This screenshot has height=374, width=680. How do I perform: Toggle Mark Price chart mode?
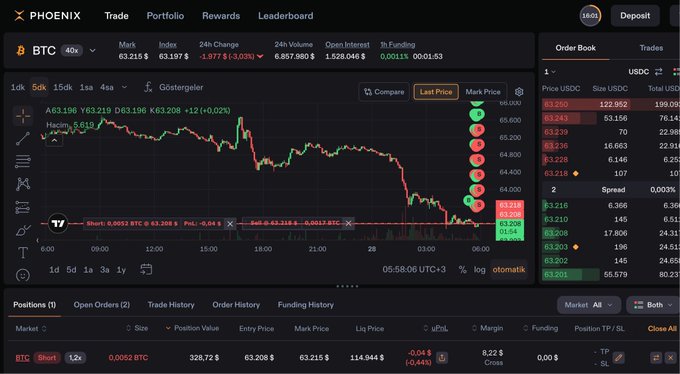(x=483, y=92)
